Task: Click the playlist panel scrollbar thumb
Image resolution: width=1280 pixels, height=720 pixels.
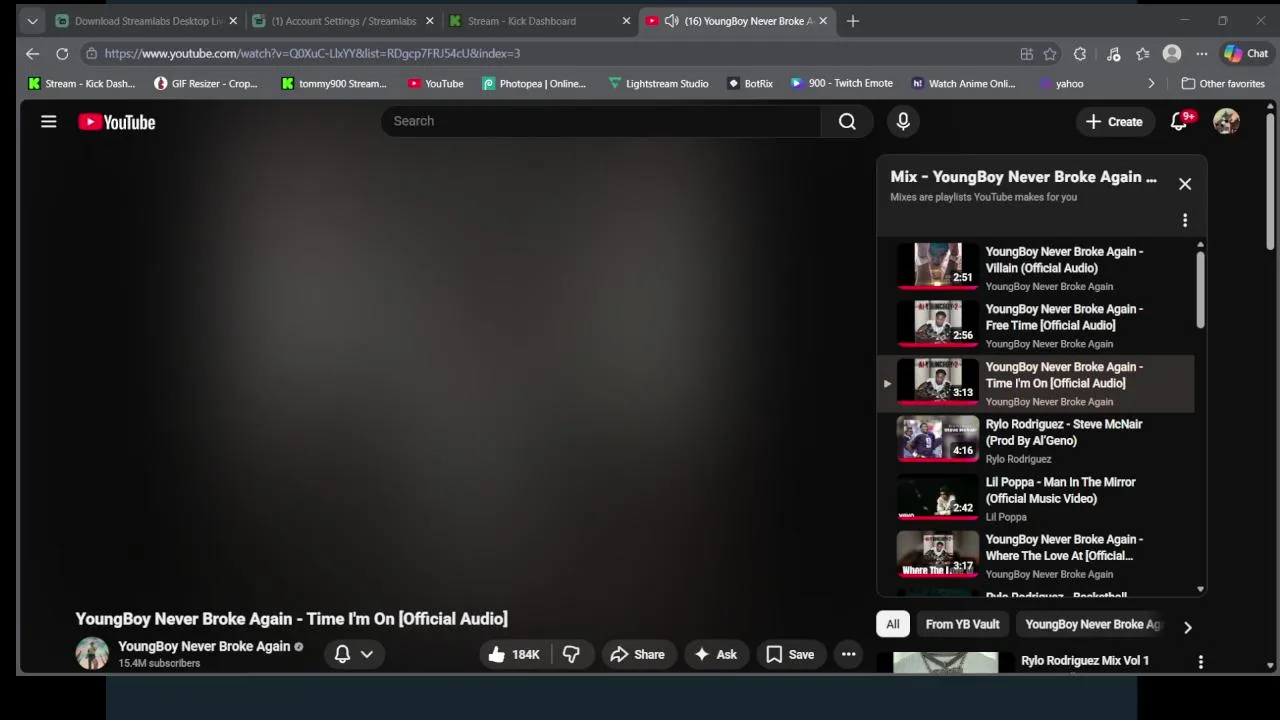Action: (x=1200, y=288)
